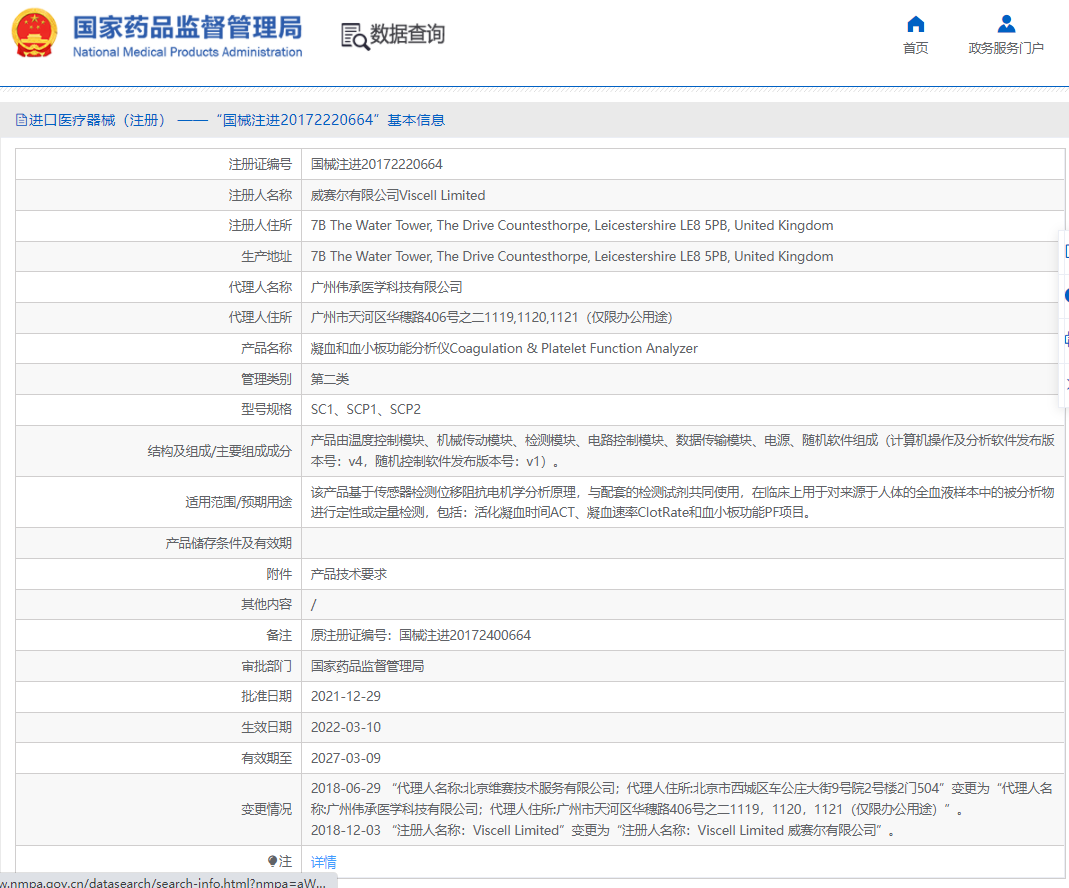Image resolution: width=1069 pixels, height=888 pixels.
Task: Click 2018-06-29 change record text
Action: point(682,799)
